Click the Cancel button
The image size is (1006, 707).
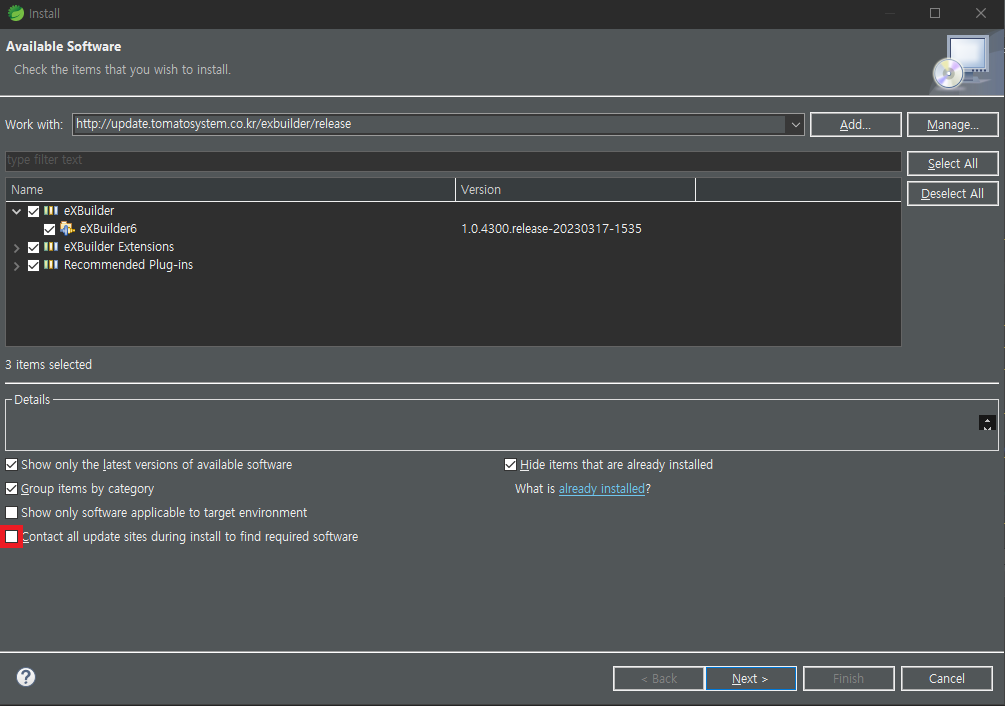[x=947, y=678]
